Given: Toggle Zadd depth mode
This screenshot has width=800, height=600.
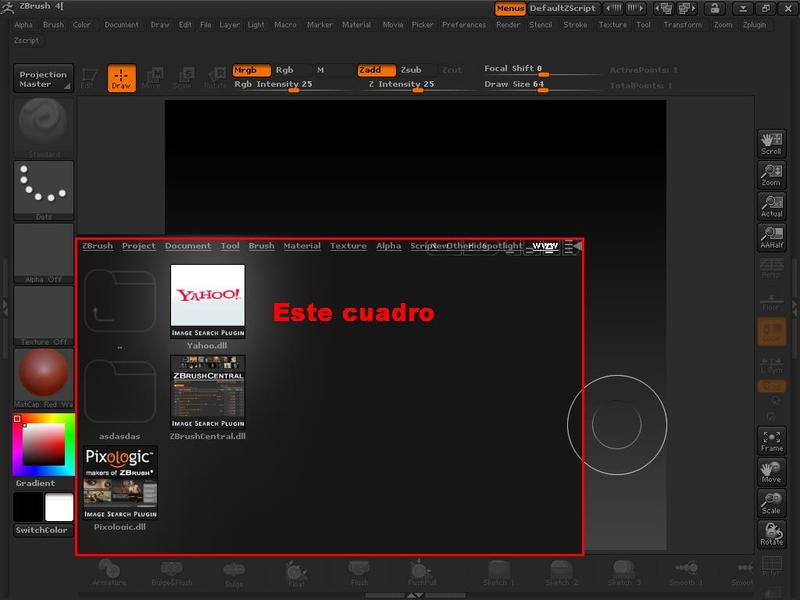Looking at the screenshot, I should (x=377, y=70).
